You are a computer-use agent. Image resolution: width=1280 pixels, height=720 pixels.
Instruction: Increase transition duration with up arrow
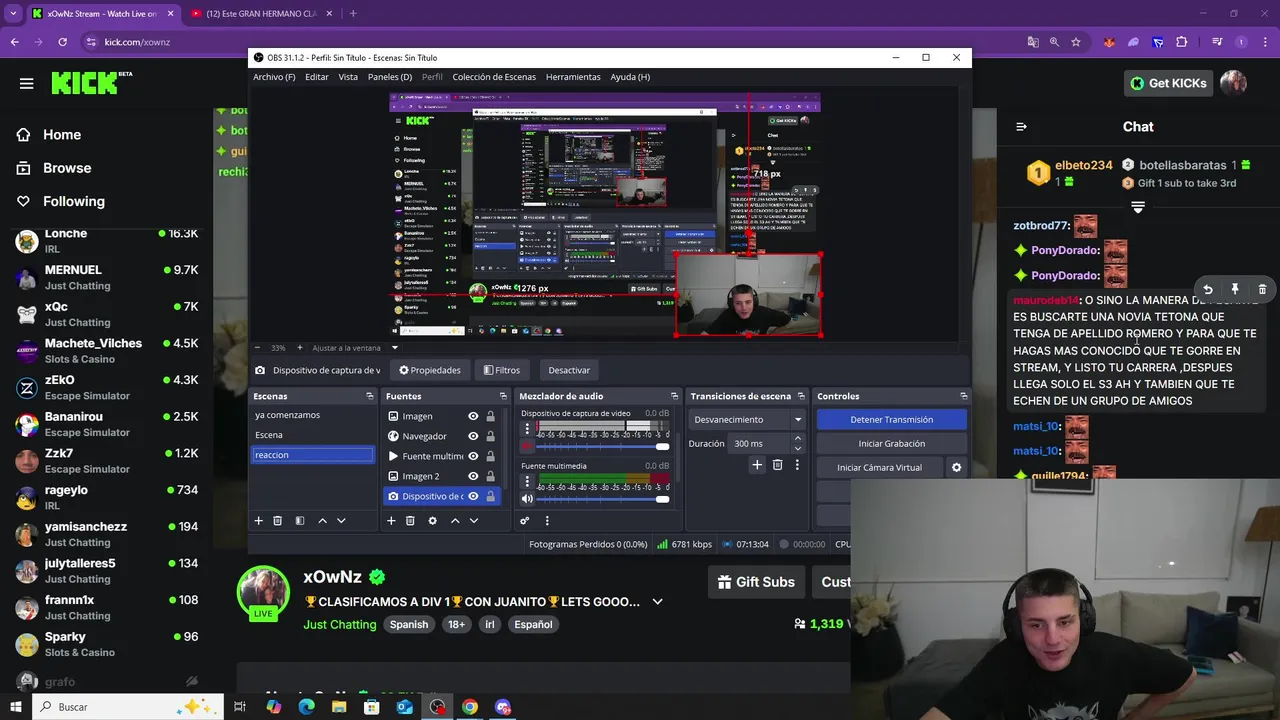click(x=797, y=438)
